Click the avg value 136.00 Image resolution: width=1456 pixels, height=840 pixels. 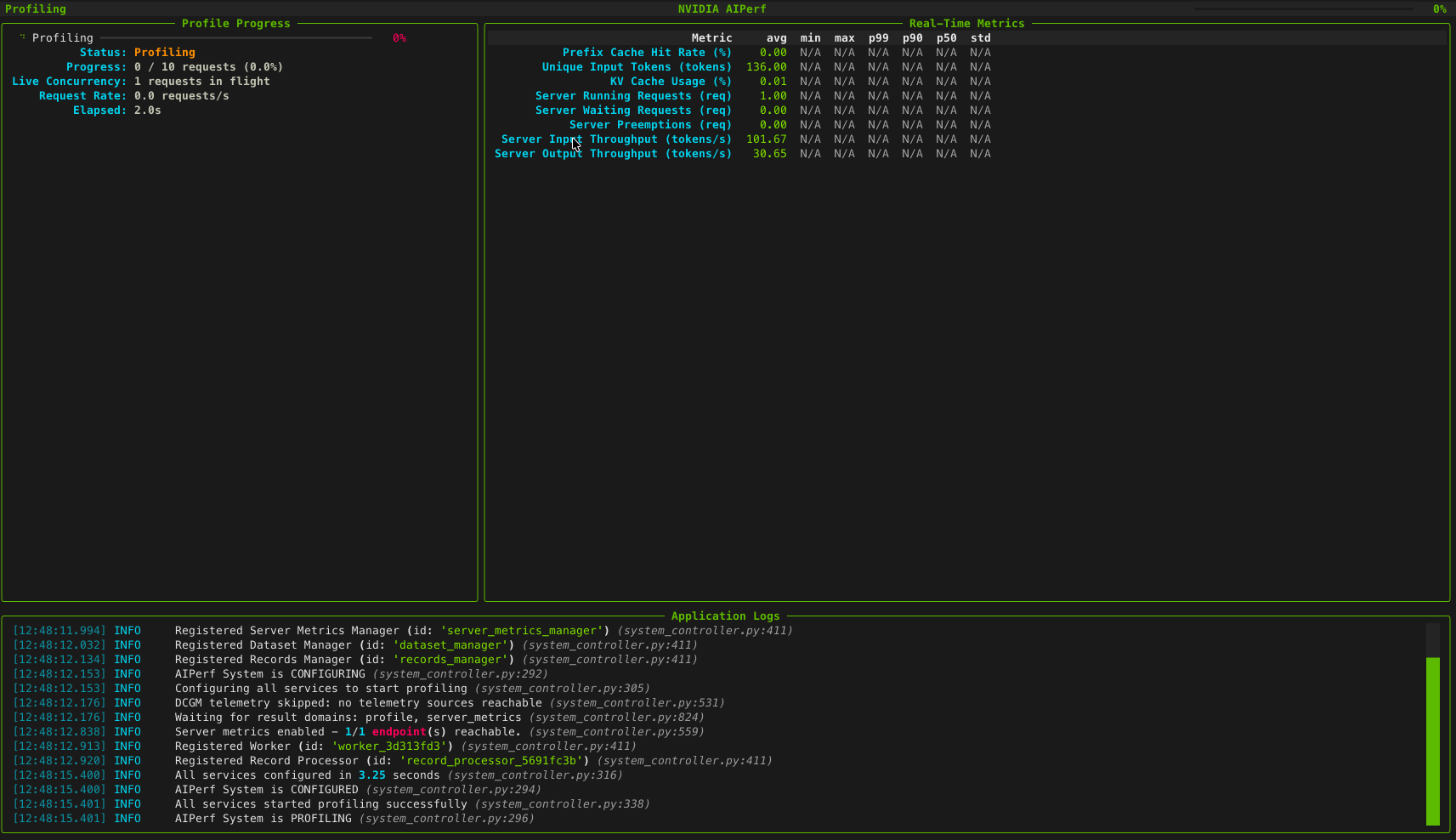[x=767, y=67]
